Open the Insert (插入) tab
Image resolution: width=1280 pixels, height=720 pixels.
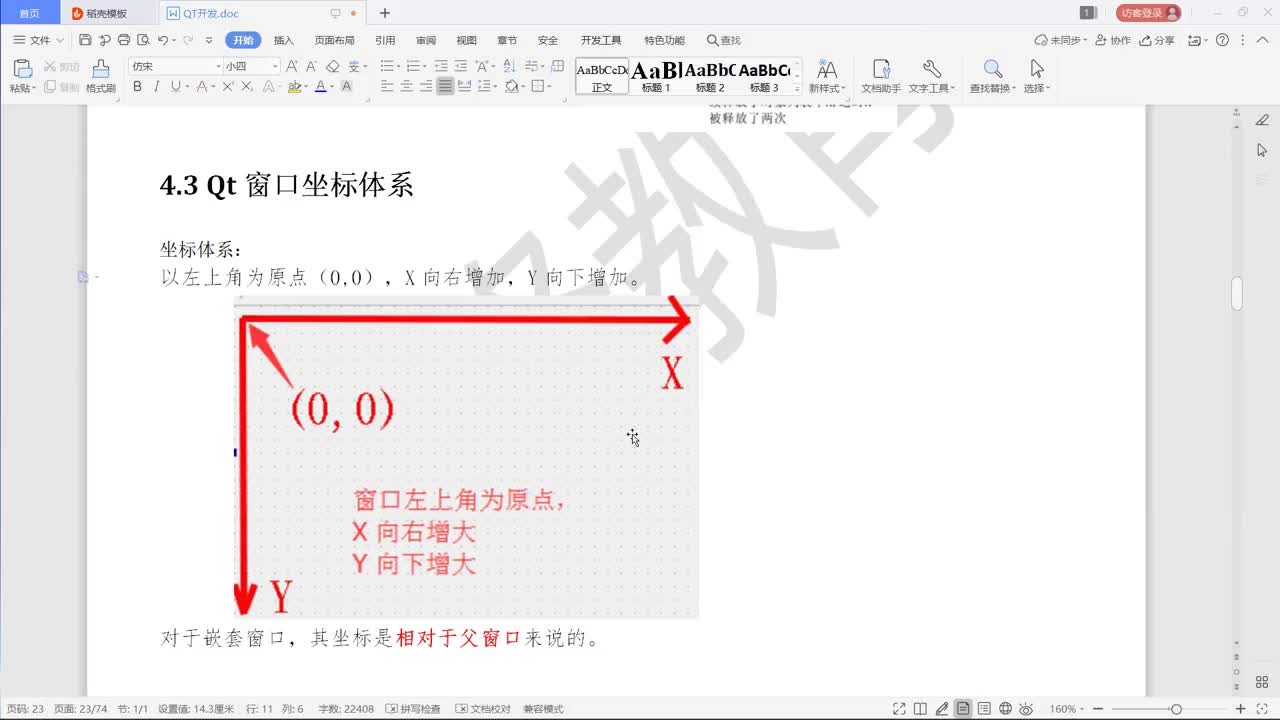284,40
